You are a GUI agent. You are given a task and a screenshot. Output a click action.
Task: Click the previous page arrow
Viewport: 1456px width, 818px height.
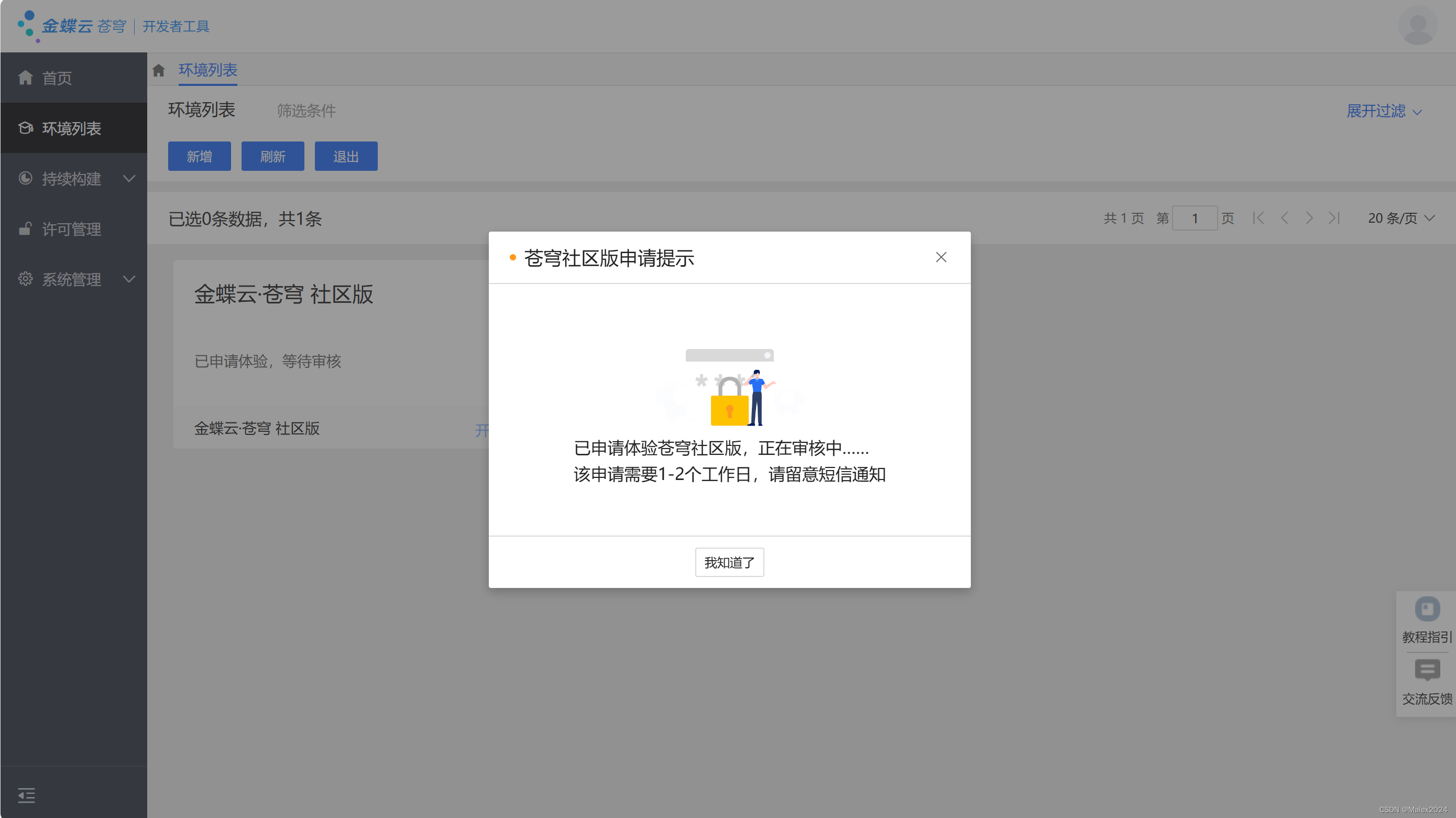(x=1284, y=218)
